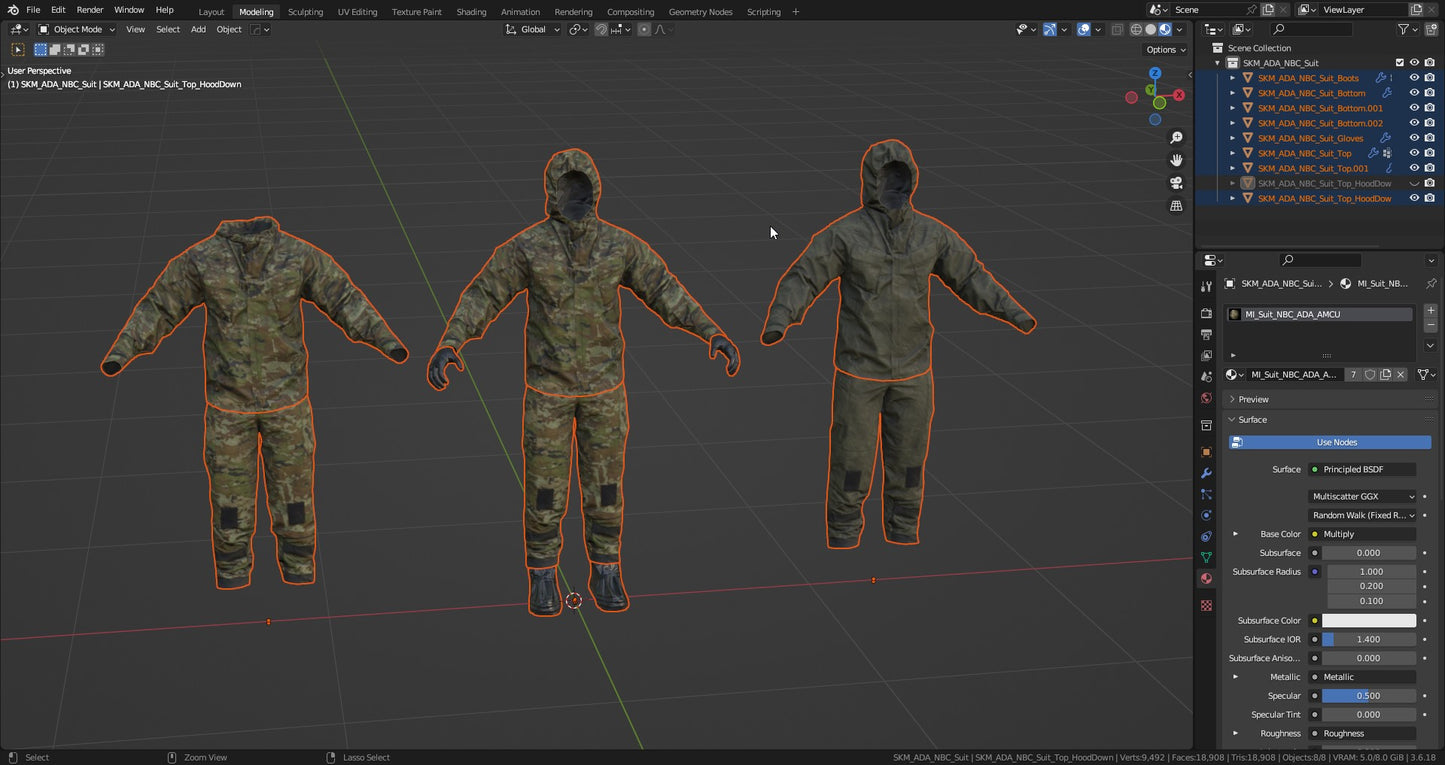1445x765 pixels.
Task: Open the Render menu
Action: pos(90,10)
